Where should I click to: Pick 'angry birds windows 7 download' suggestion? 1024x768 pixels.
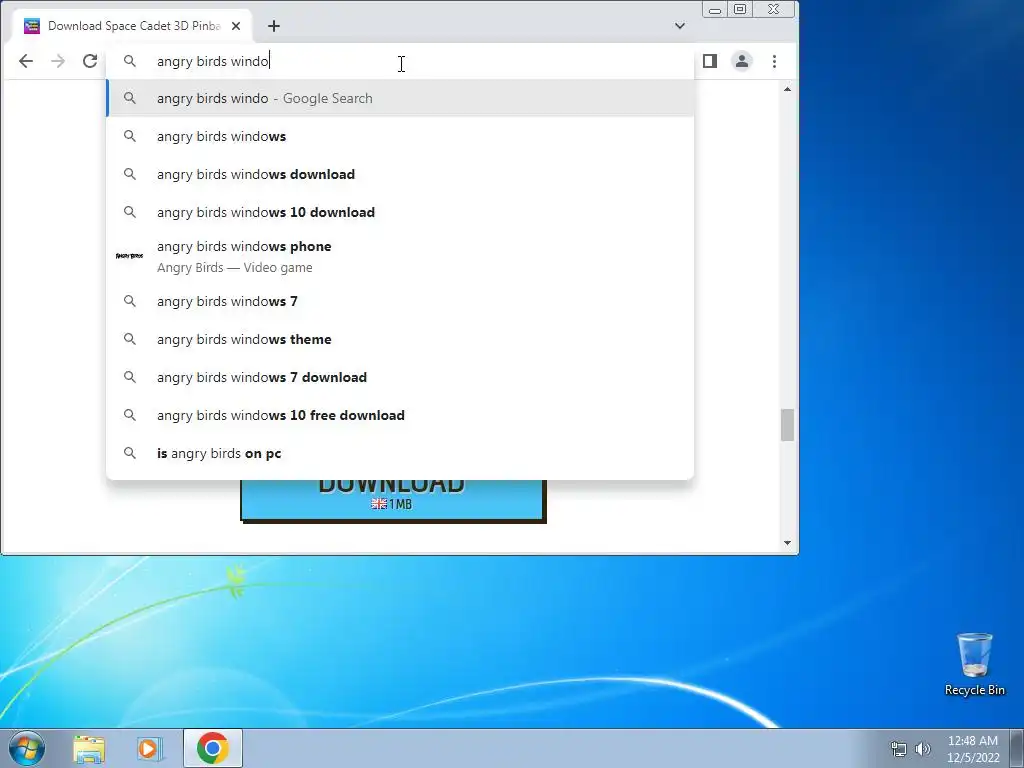click(400, 377)
